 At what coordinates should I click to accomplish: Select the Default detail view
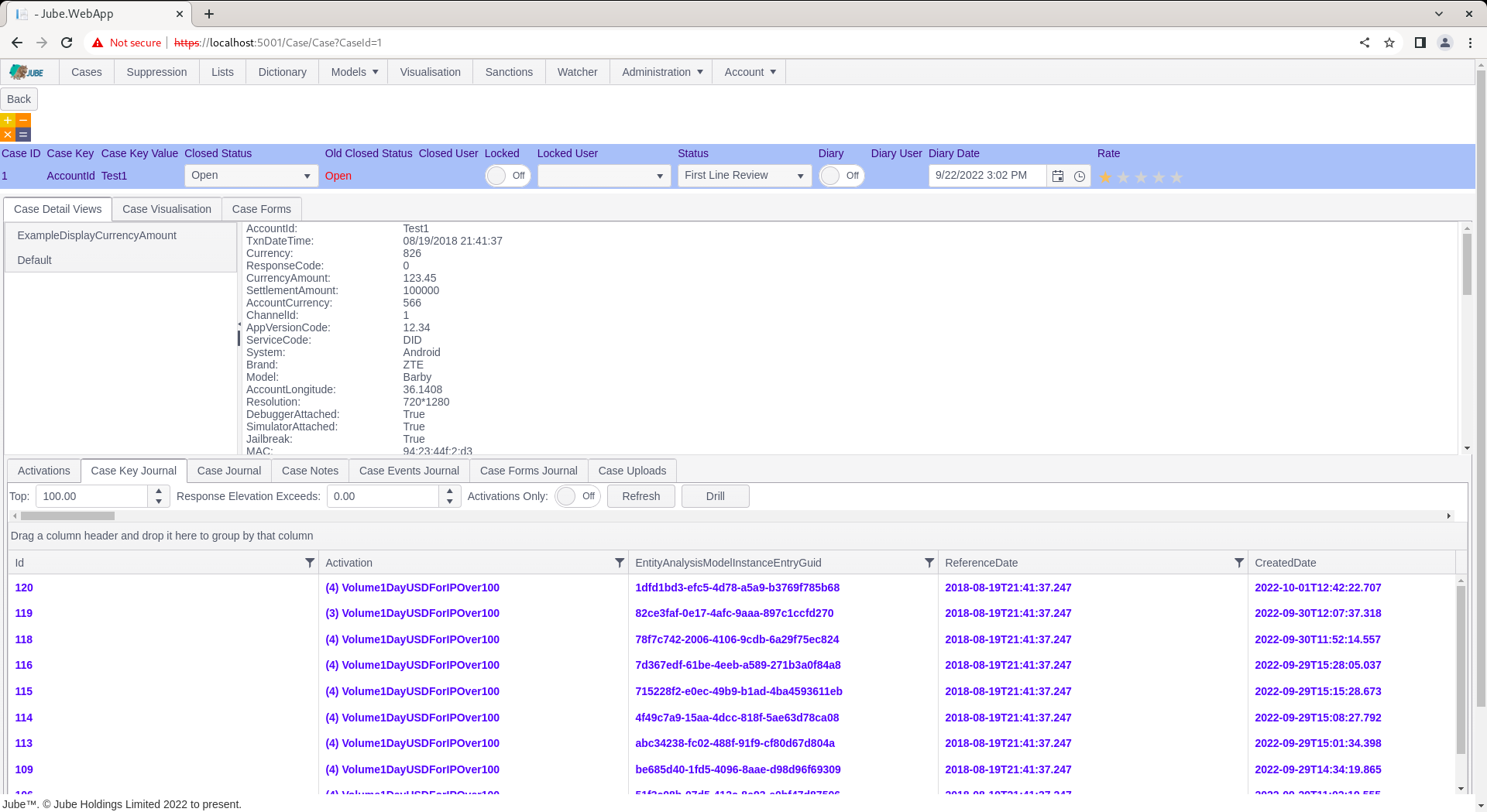click(121, 260)
